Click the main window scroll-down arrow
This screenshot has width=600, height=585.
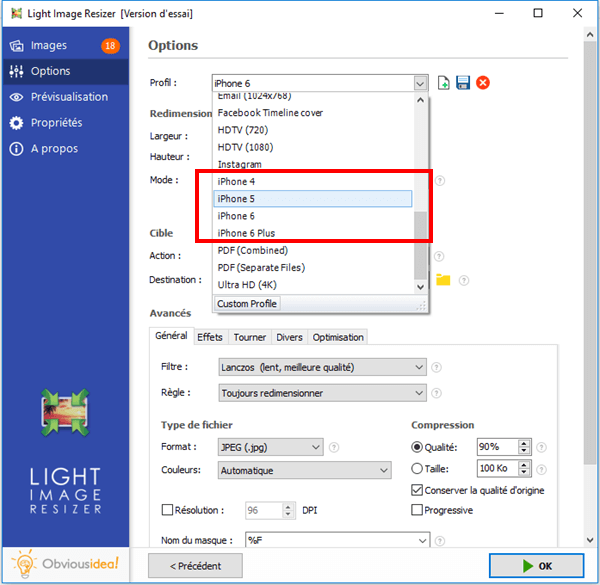[590, 540]
